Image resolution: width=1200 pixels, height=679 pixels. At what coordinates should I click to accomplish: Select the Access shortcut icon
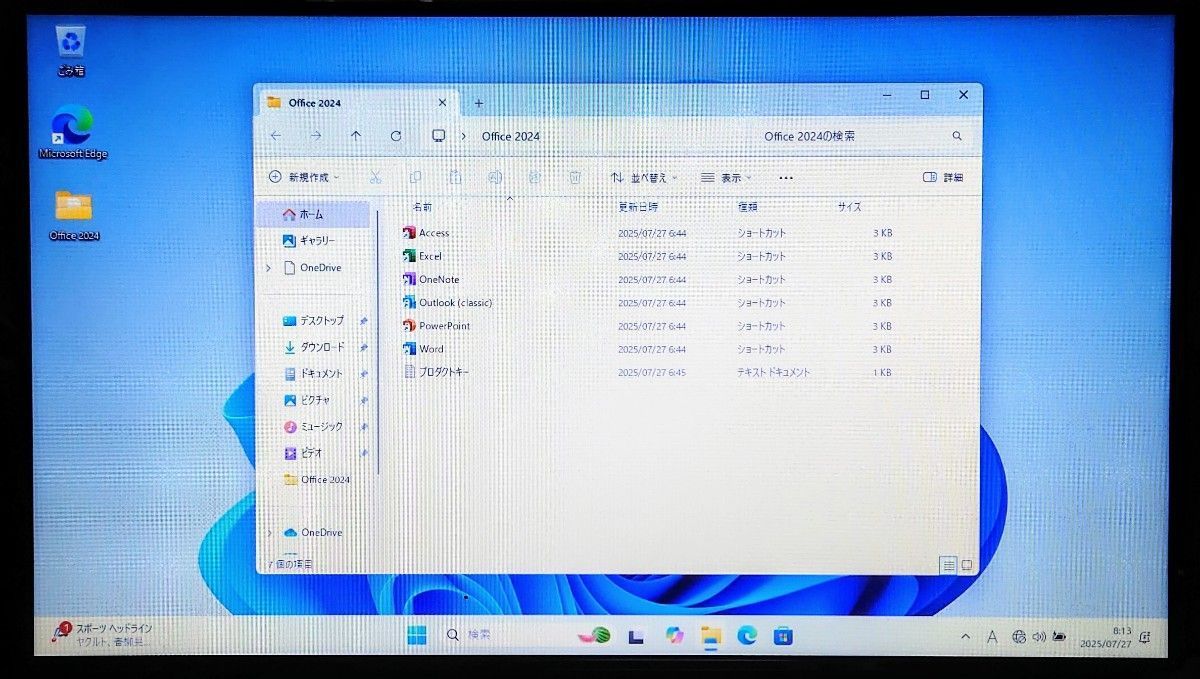[408, 233]
